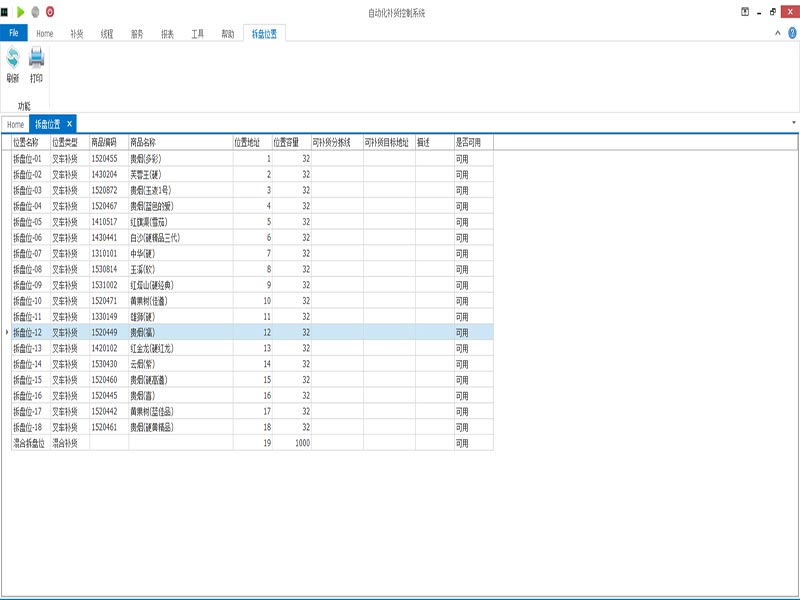The image size is (800, 600).
Task: Select the 拆盘位-05 row
Action: 29,222
